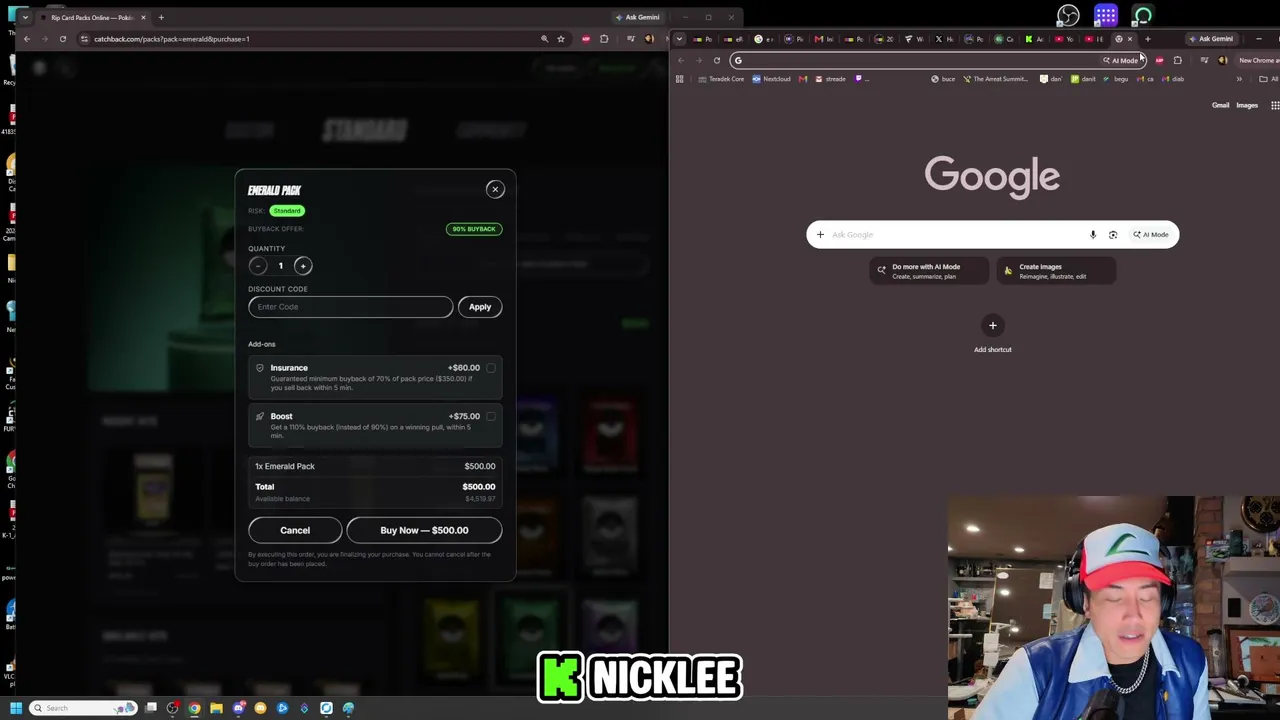Open The Arrest Summit bookmark
This screenshot has width=1280, height=720.
point(995,79)
